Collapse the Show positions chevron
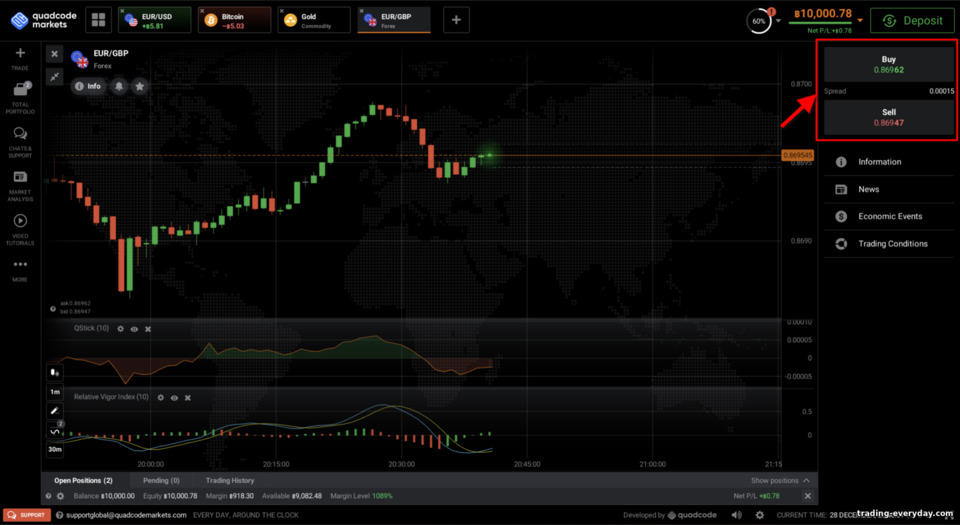The image size is (960, 525). pyautogui.click(x=806, y=480)
